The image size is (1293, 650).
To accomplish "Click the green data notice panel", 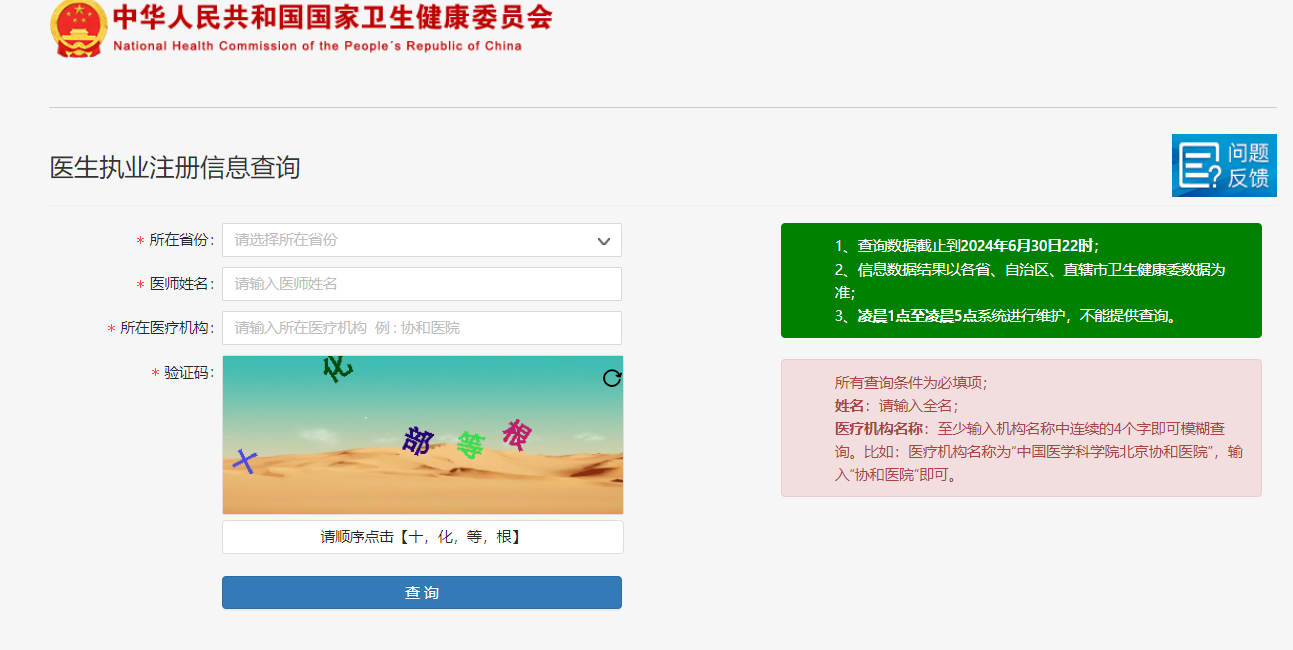I will tap(1021, 280).
